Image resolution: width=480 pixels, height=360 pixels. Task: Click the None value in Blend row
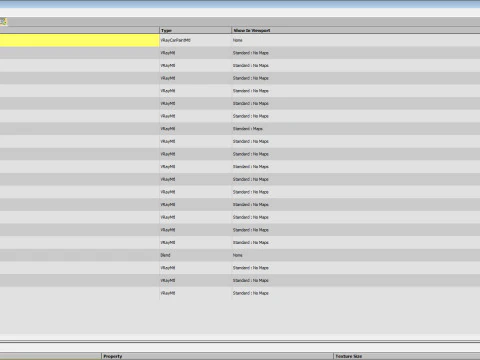238,255
